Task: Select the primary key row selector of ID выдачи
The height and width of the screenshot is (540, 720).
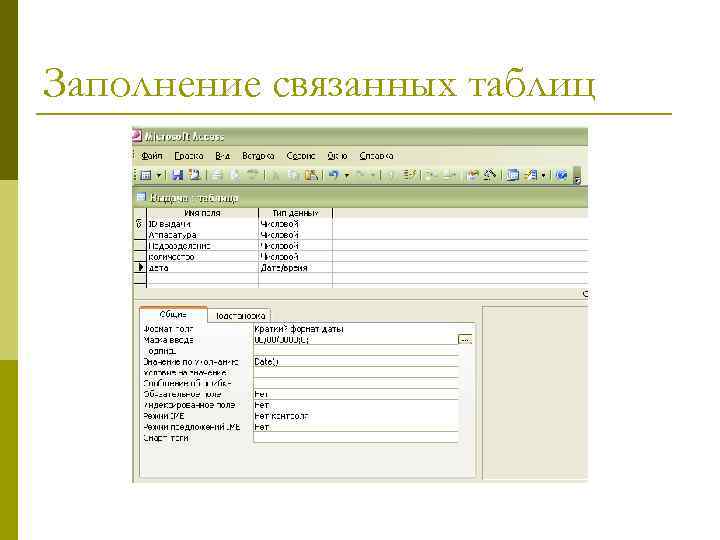Action: pos(140,224)
